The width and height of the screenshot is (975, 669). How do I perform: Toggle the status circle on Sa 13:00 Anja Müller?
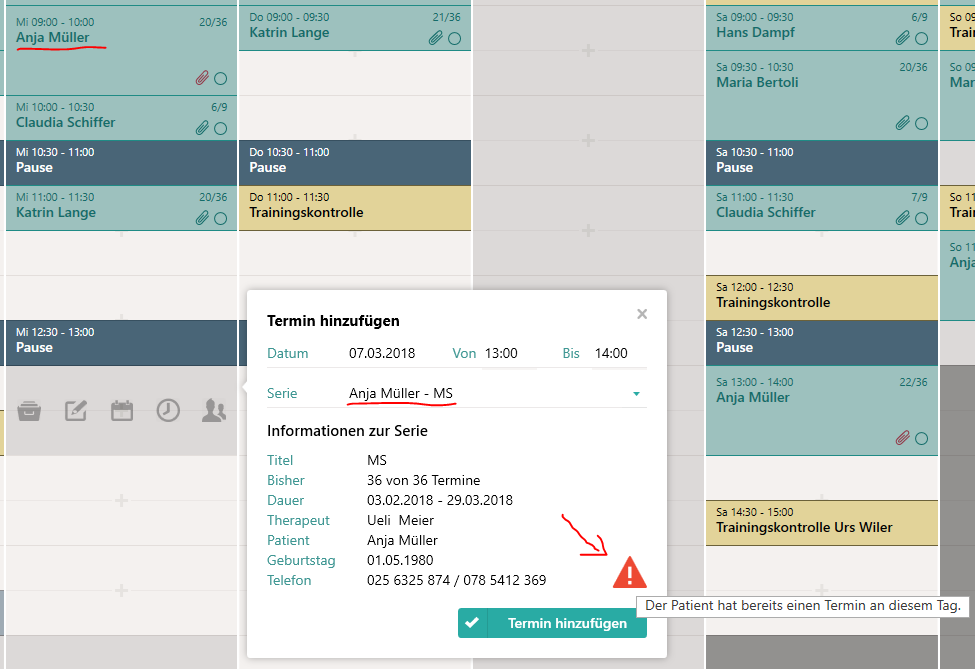click(x=922, y=438)
